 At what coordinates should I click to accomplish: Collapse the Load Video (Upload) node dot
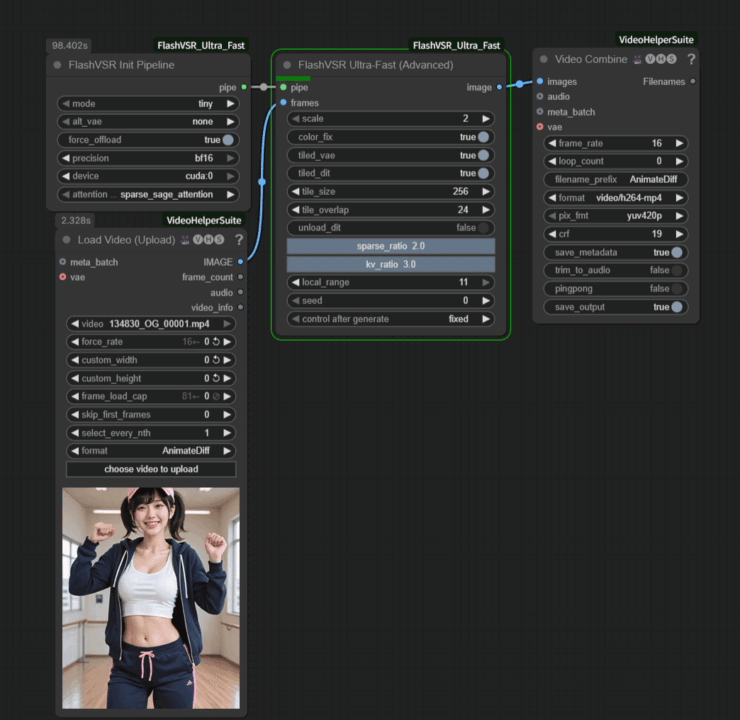(67, 240)
